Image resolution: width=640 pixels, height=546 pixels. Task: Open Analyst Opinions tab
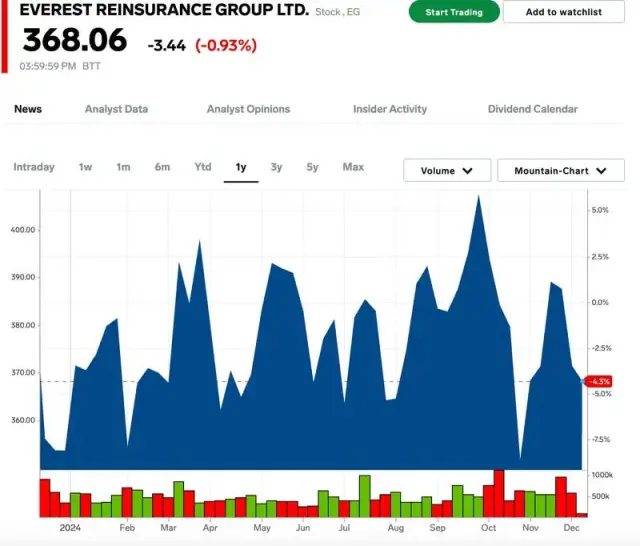pos(248,109)
